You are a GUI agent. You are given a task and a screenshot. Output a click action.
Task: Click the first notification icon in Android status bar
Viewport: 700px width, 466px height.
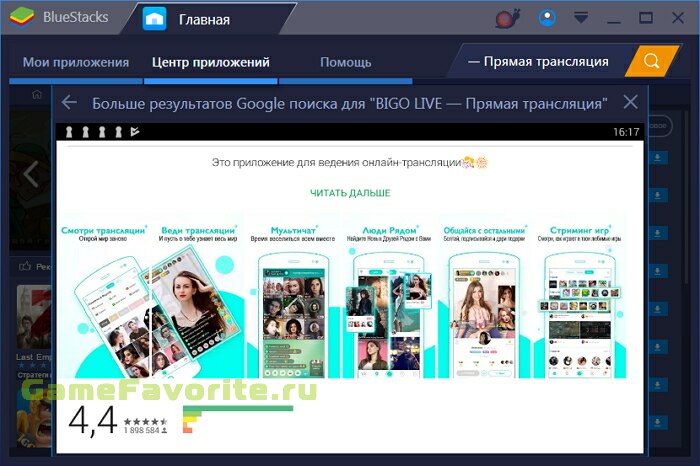(x=69, y=132)
